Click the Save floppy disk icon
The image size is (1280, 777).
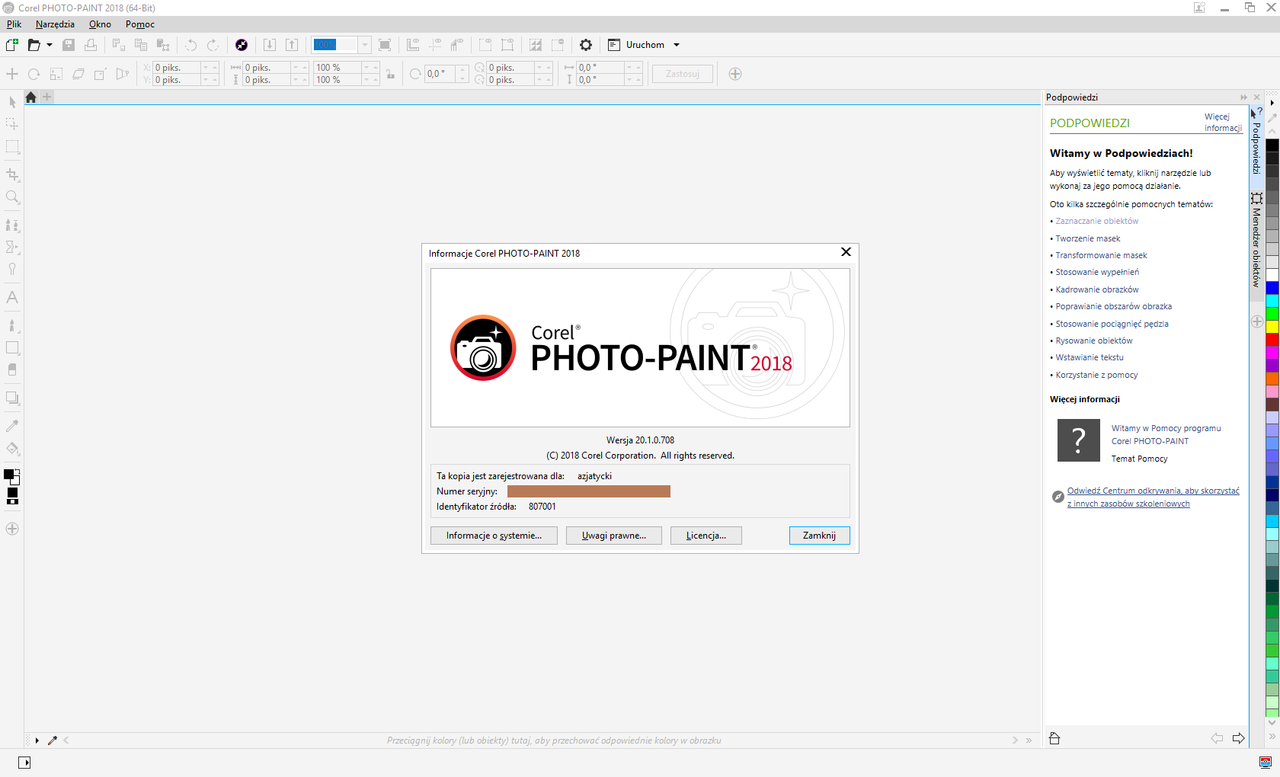pos(69,45)
